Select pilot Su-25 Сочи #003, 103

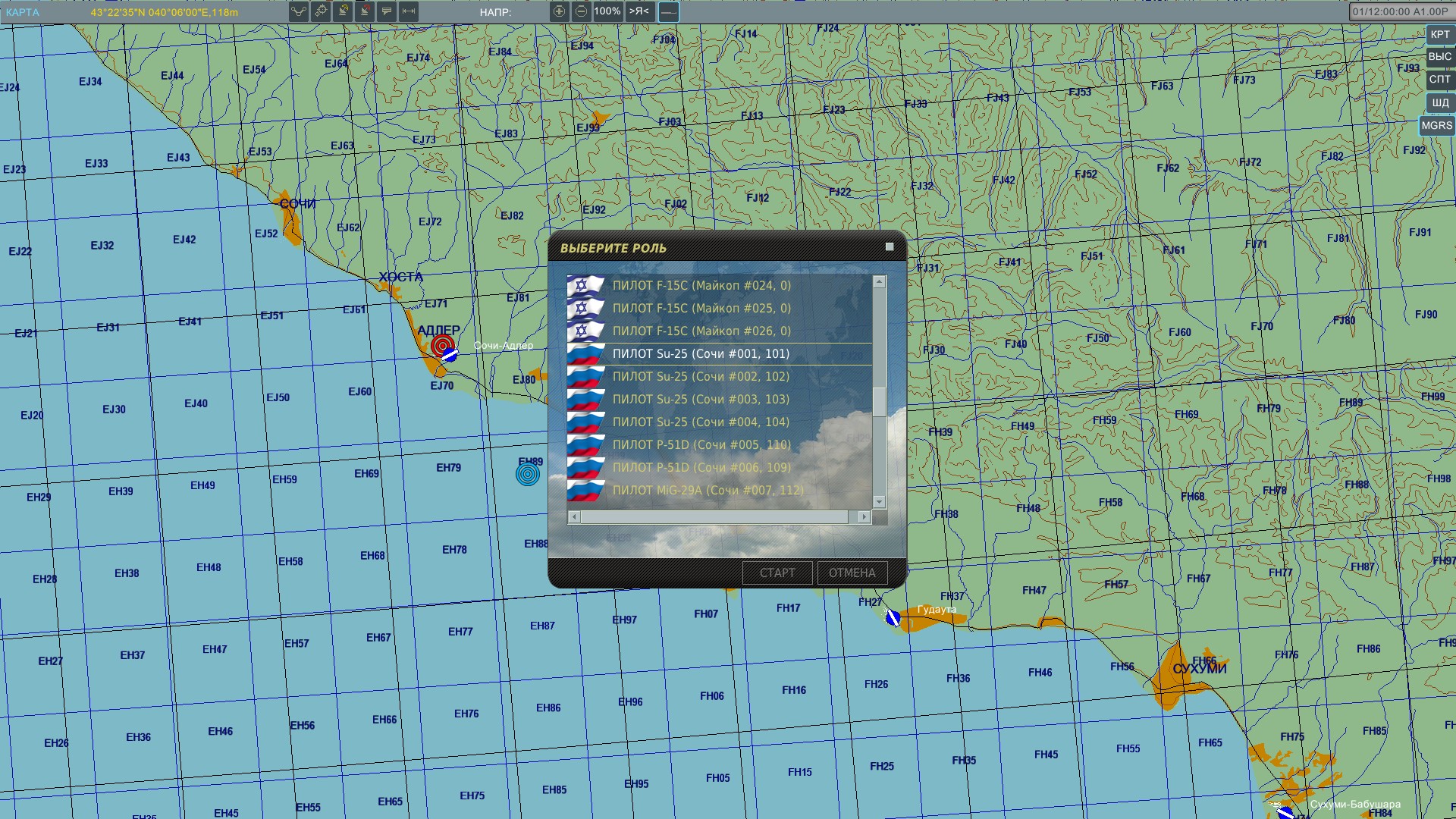click(x=720, y=399)
